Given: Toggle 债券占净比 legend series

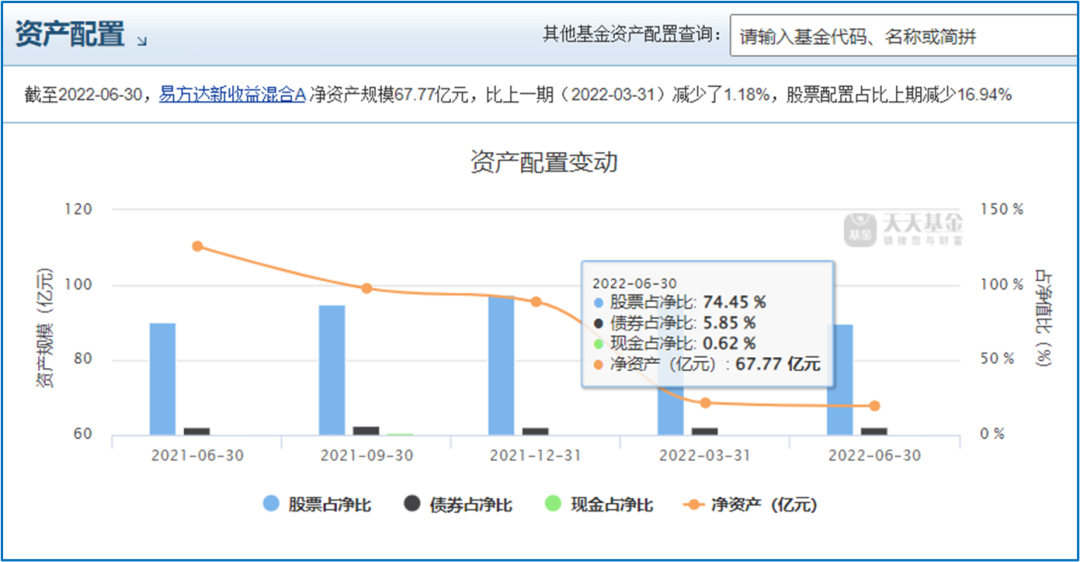Looking at the screenshot, I should [459, 504].
